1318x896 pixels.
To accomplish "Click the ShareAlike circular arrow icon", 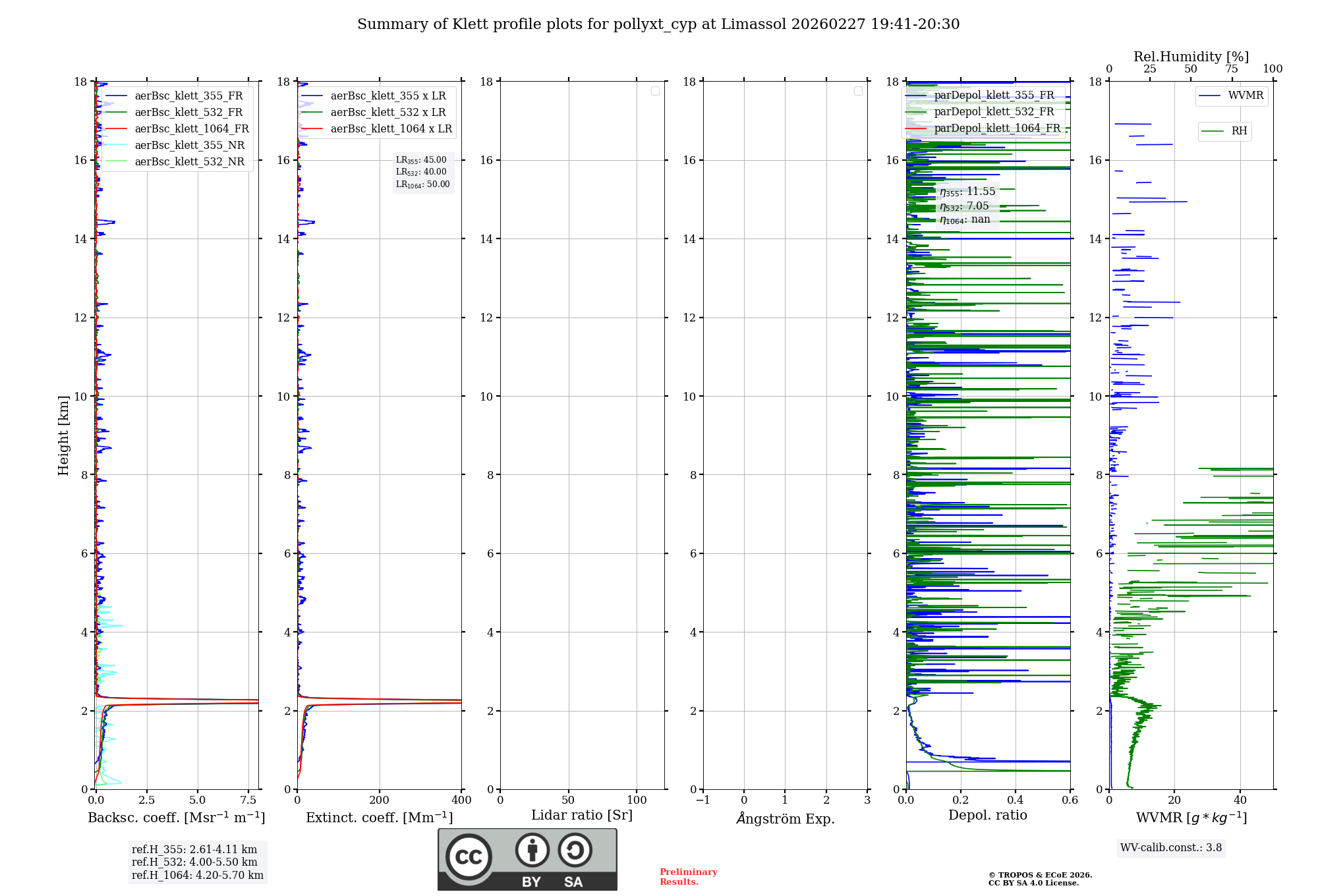I will click(575, 851).
